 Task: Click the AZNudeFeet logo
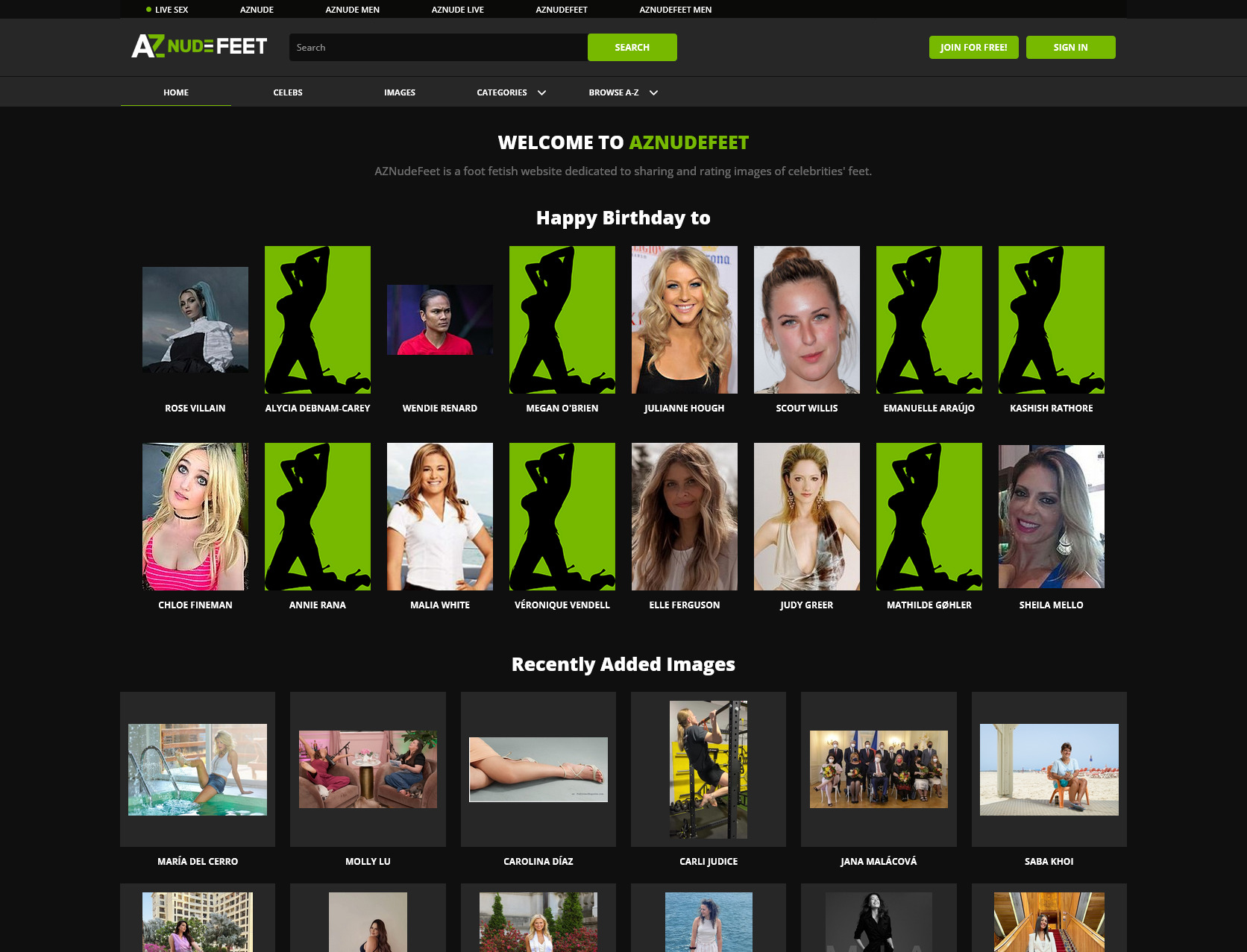[199, 46]
